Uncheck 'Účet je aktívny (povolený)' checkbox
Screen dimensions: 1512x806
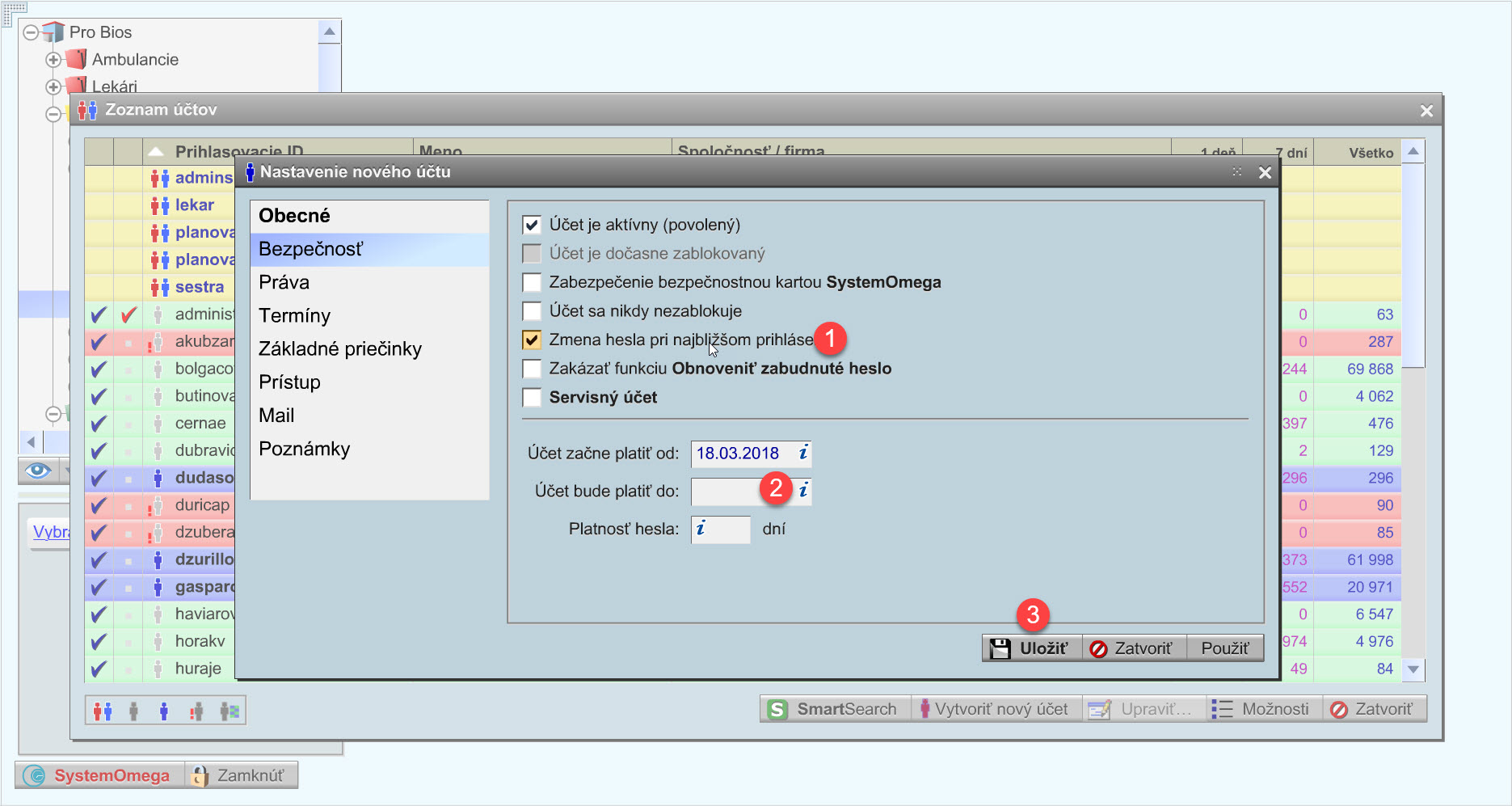tap(532, 225)
